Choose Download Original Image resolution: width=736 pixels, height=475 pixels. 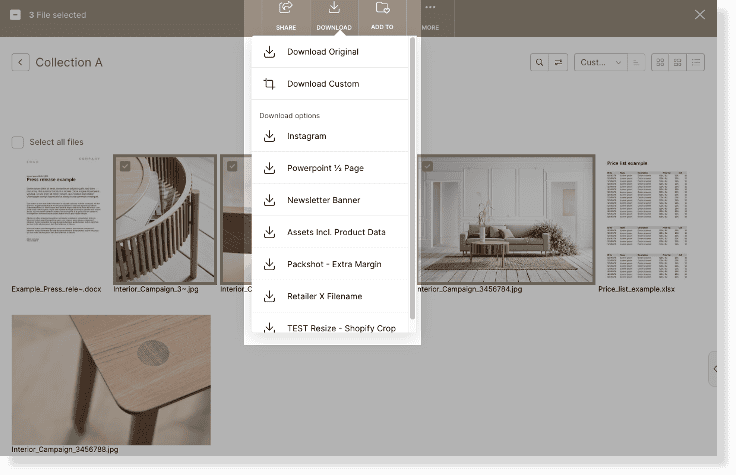tap(330, 52)
